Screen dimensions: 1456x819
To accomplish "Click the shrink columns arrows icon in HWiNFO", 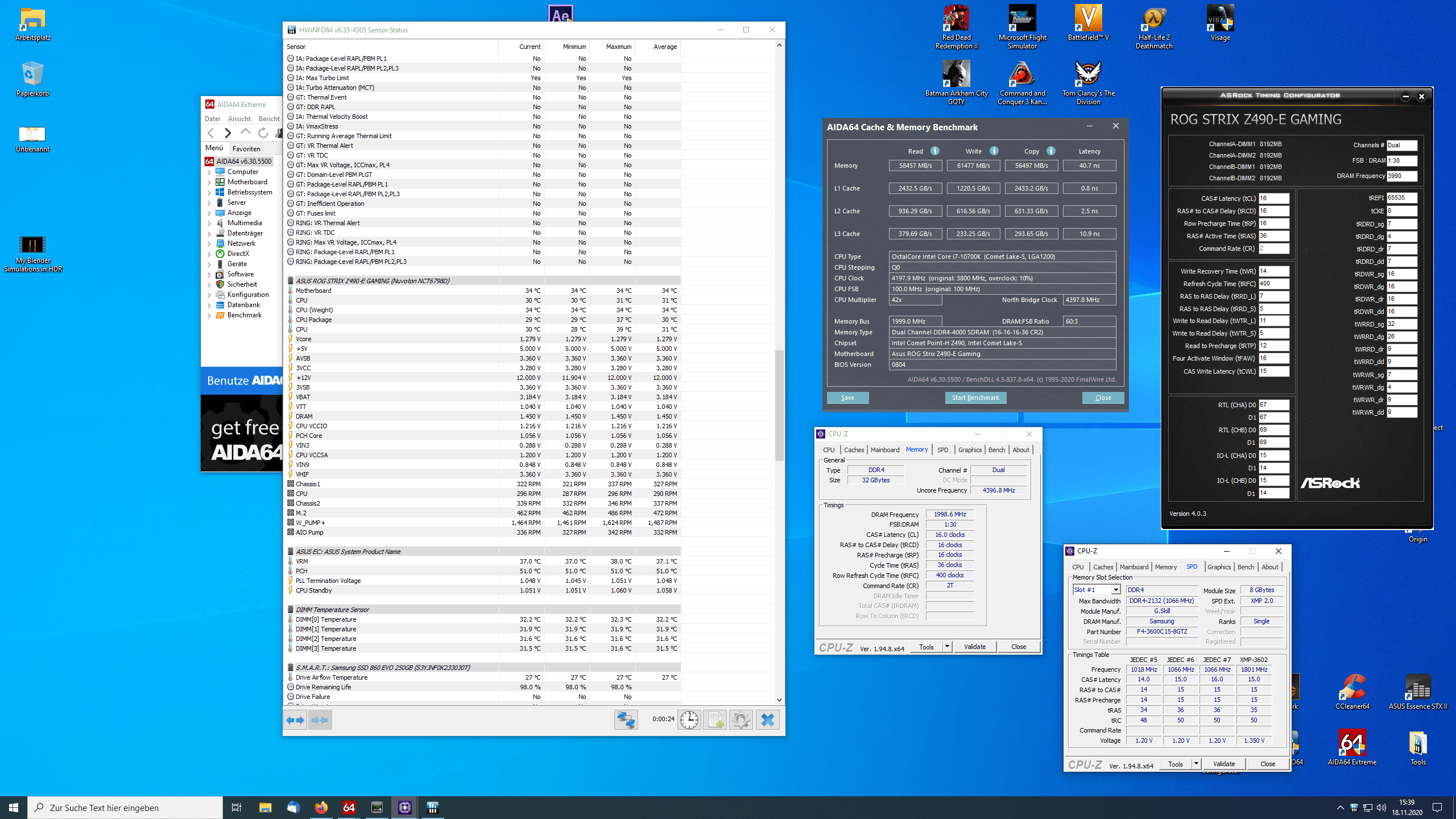I will (x=320, y=720).
